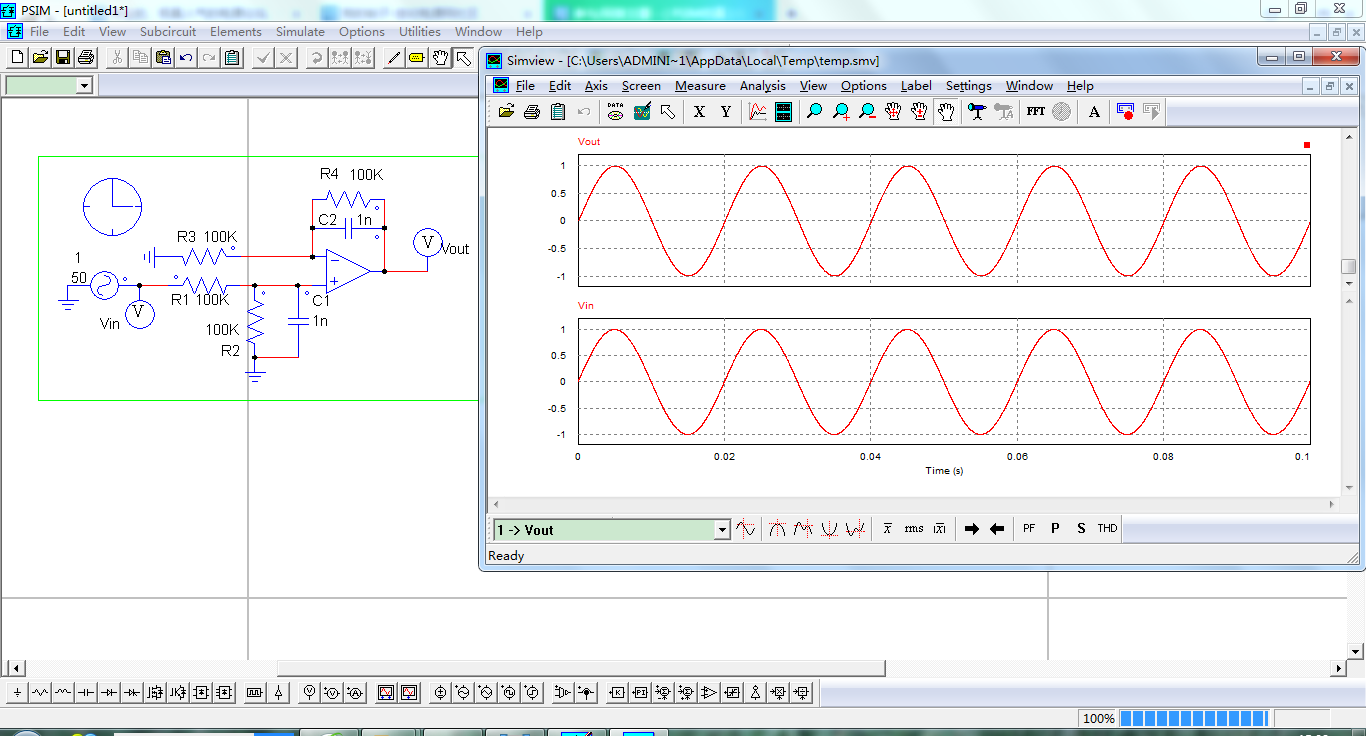Open file icon in Simview toolbar
The image size is (1366, 736).
point(507,112)
